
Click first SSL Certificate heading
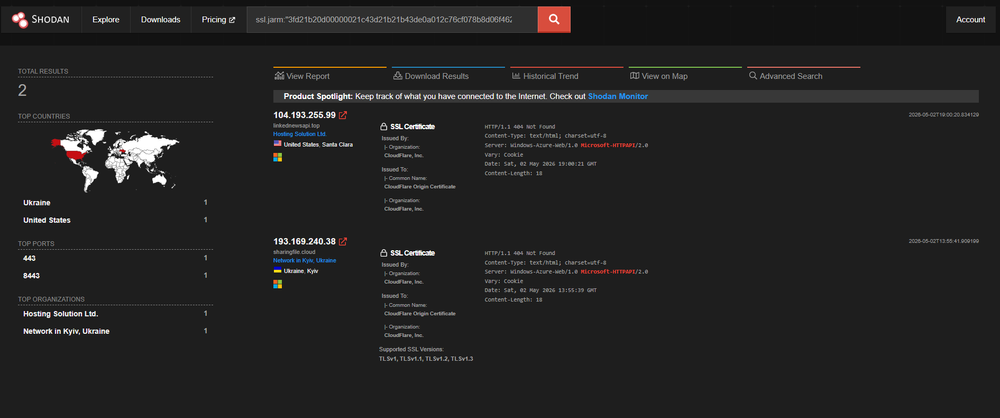(x=412, y=127)
